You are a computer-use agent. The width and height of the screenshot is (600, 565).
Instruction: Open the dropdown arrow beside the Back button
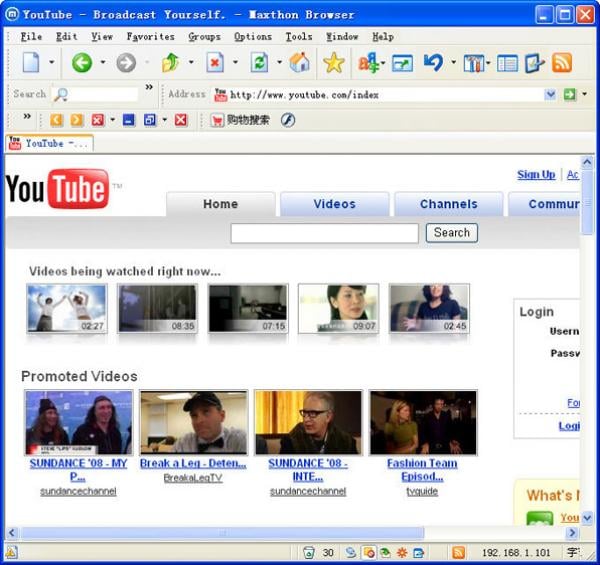tap(102, 63)
